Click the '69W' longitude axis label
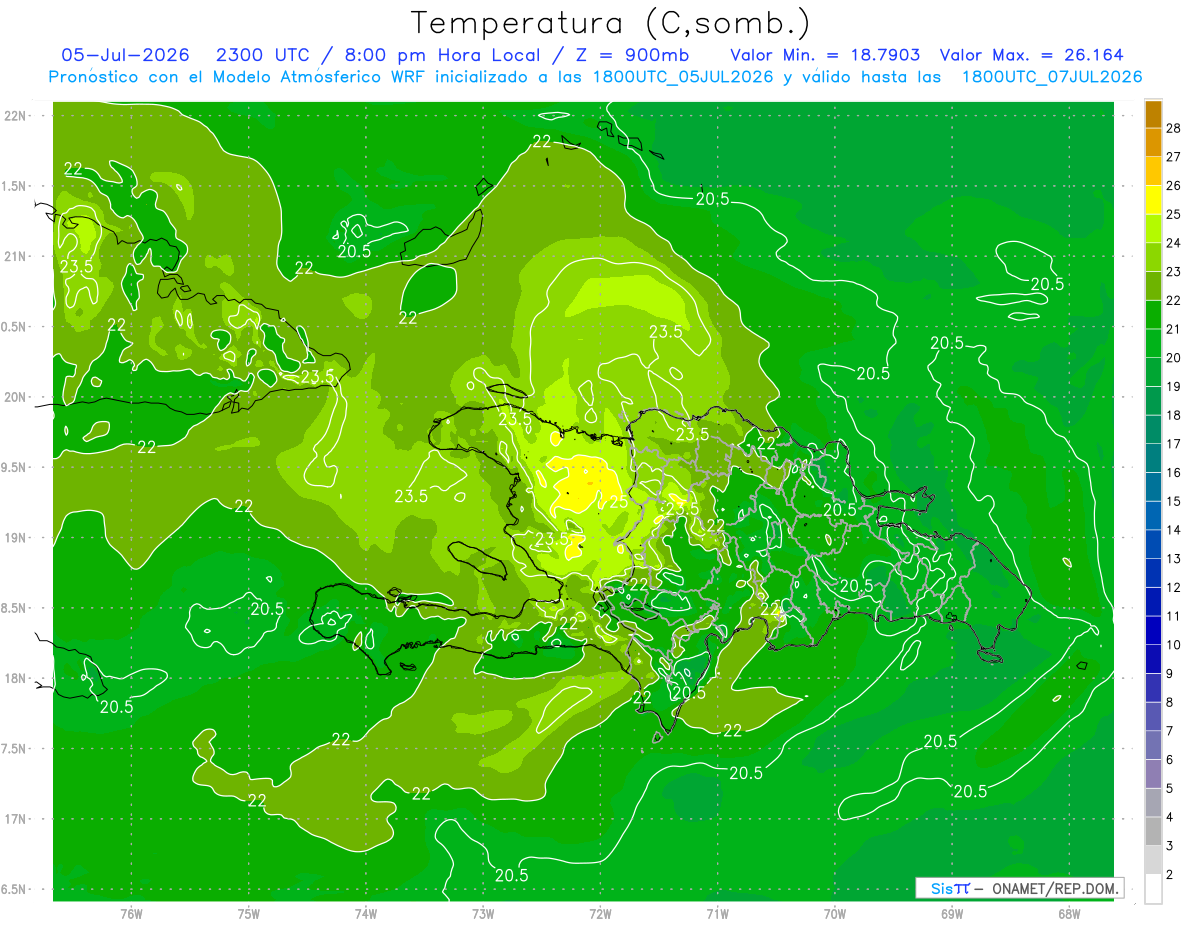The width and height of the screenshot is (1200, 927). click(x=952, y=914)
